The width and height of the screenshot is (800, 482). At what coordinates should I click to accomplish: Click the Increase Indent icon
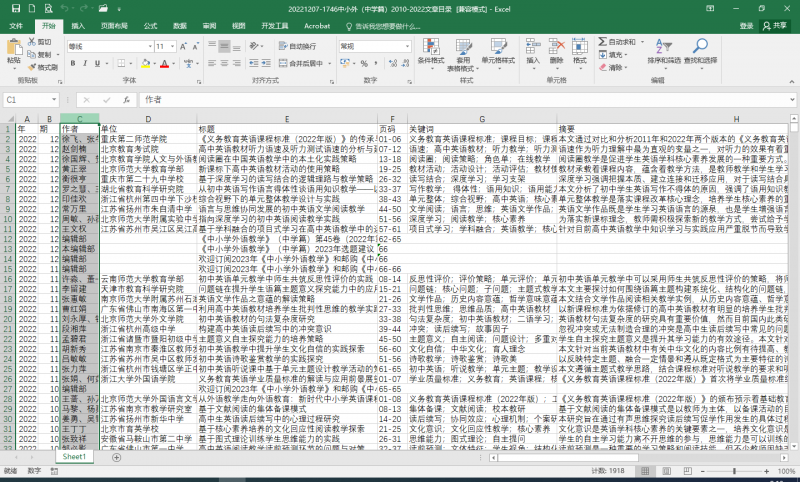(266, 63)
